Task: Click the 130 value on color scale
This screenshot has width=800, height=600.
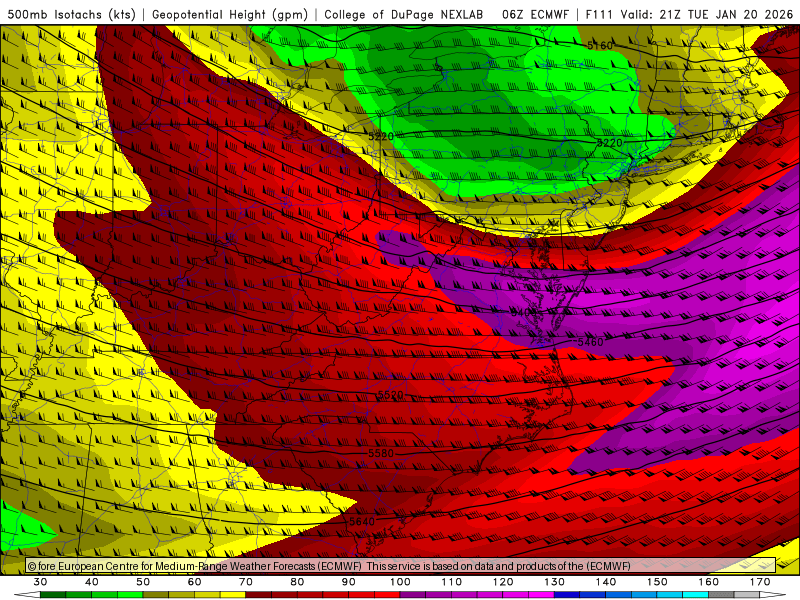Action: click(x=555, y=582)
